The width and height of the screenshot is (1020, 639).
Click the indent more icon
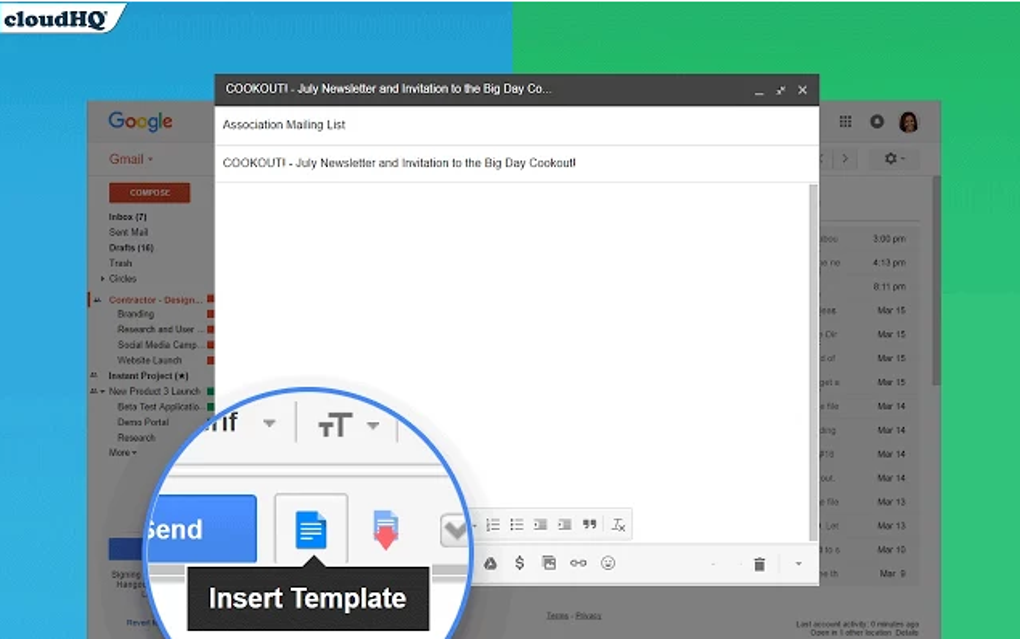pos(565,524)
